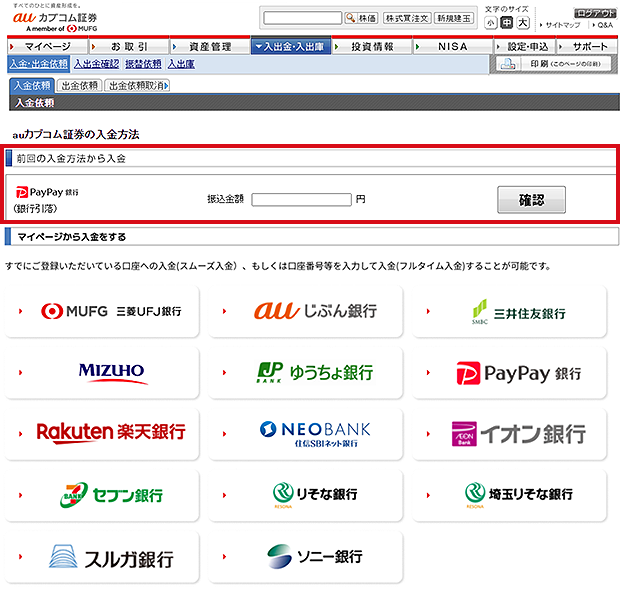Select the NEOBANK 住信SBIネット銀行 card

click(x=306, y=434)
